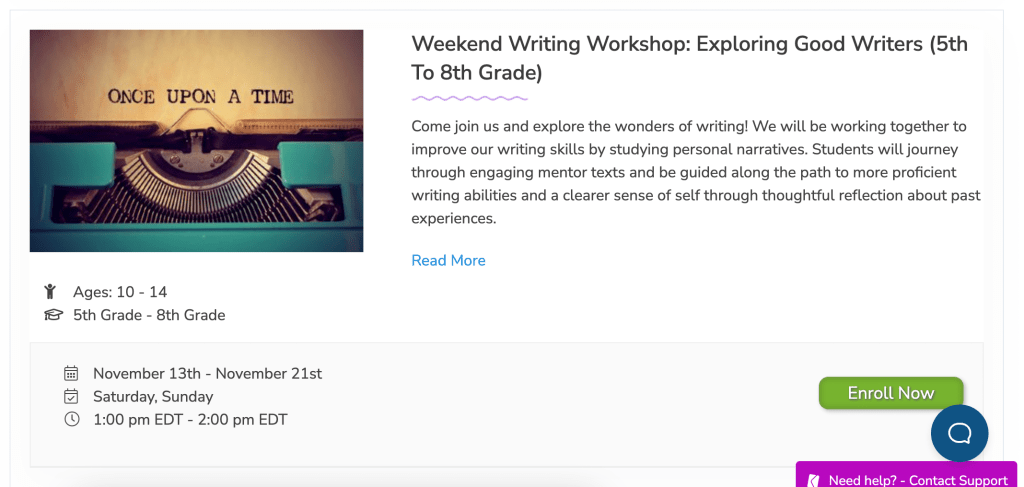Viewport: 1024px width, 487px height.
Task: Click the purple wavy line under the title
Action: click(469, 98)
